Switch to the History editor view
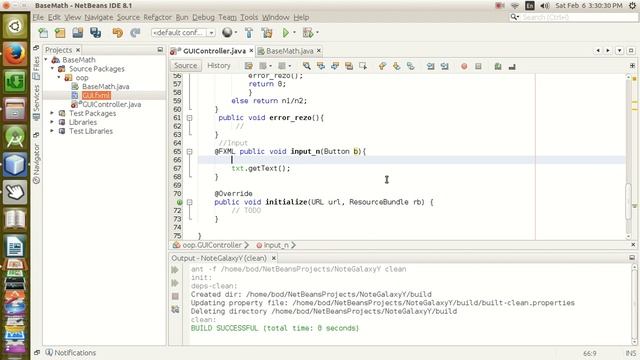 (x=219, y=66)
